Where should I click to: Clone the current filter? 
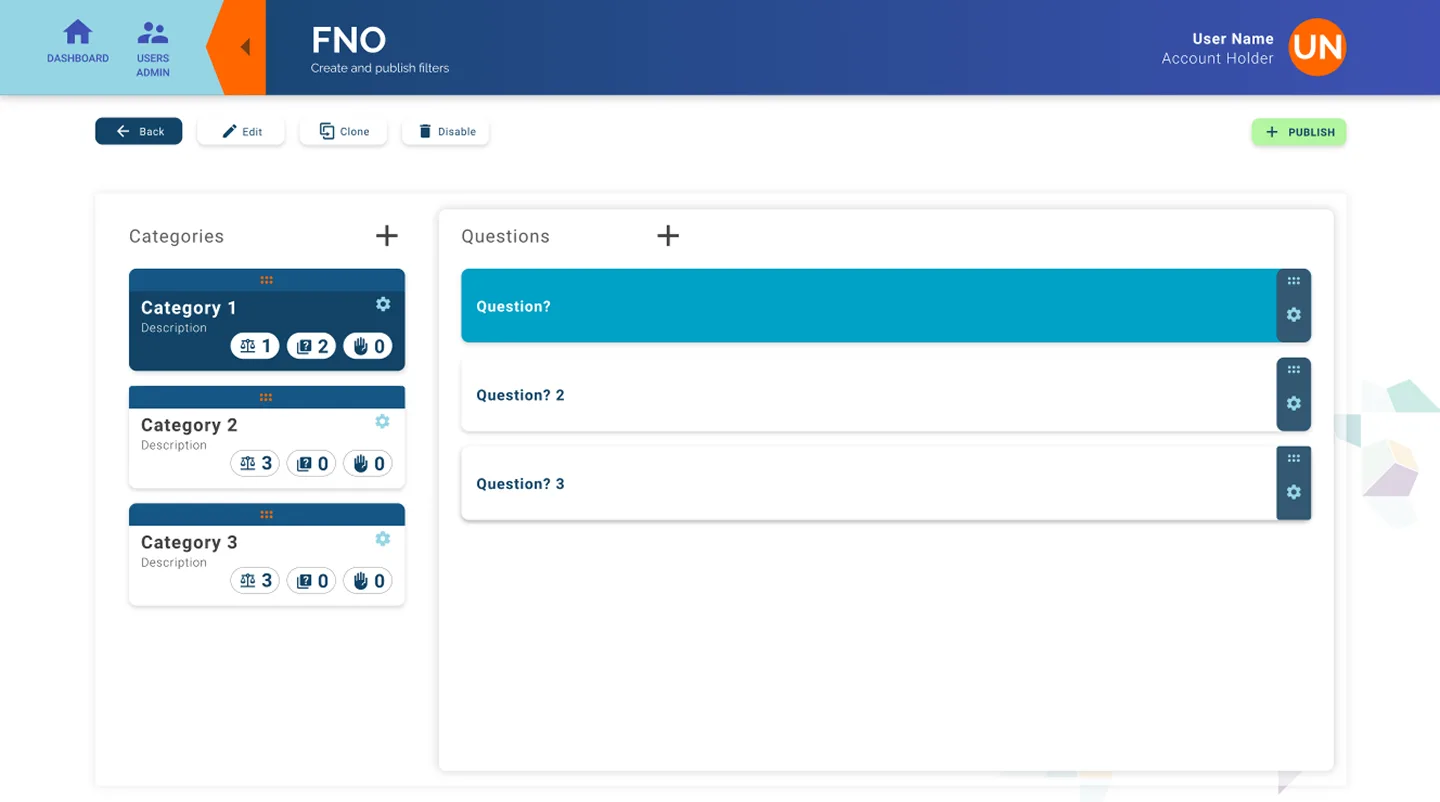(343, 131)
